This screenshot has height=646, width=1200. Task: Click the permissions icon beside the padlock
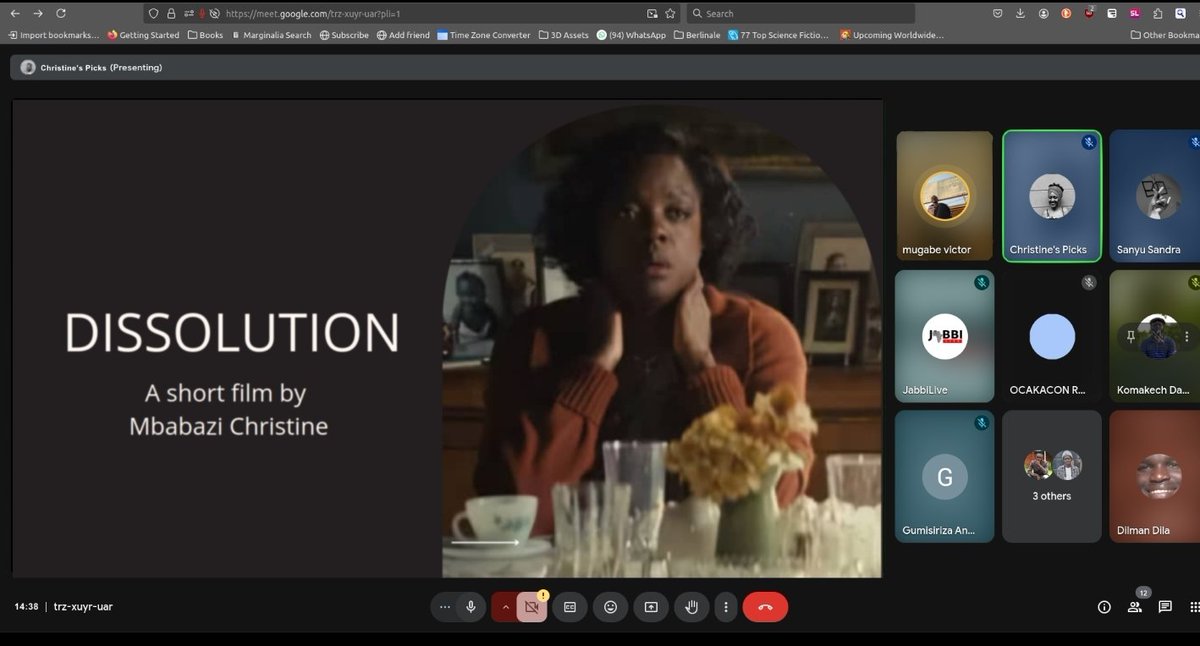[x=188, y=14]
